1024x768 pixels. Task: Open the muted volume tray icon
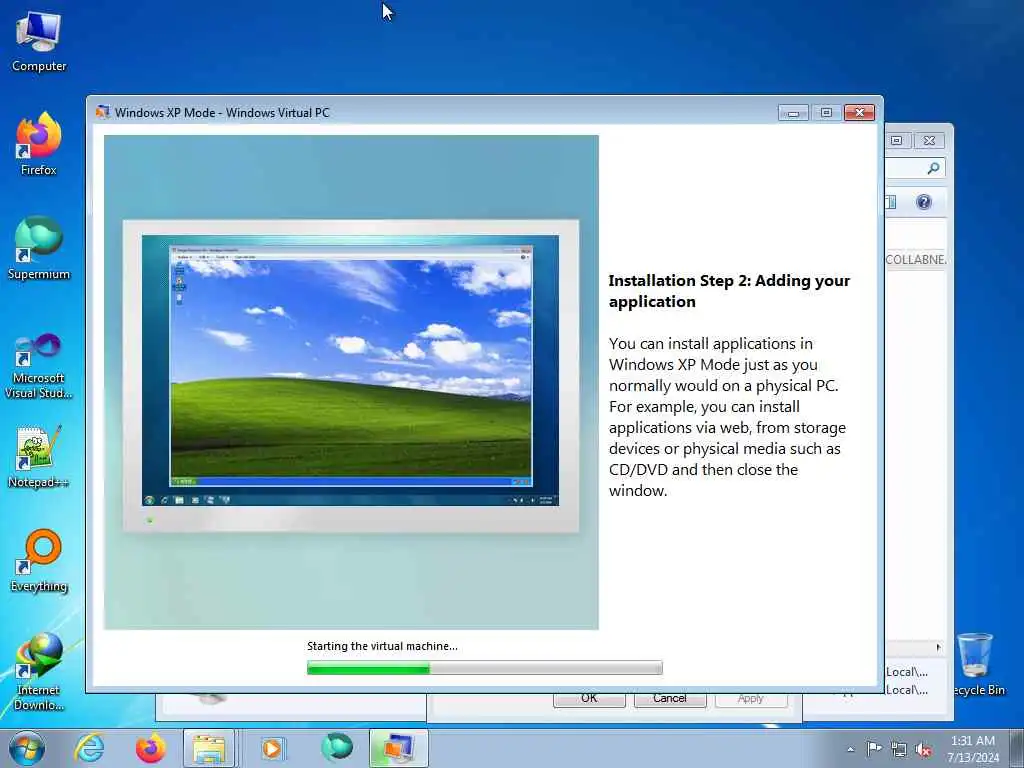[923, 750]
